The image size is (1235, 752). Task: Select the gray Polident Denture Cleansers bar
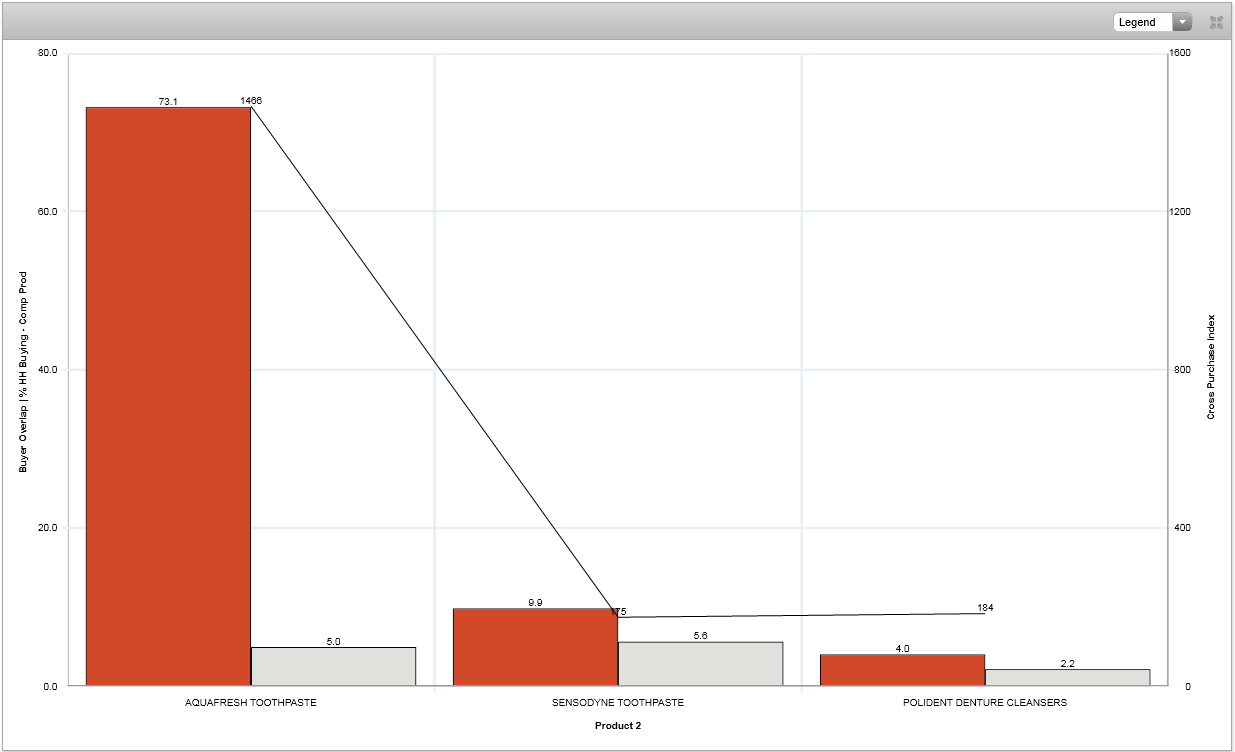1067,677
